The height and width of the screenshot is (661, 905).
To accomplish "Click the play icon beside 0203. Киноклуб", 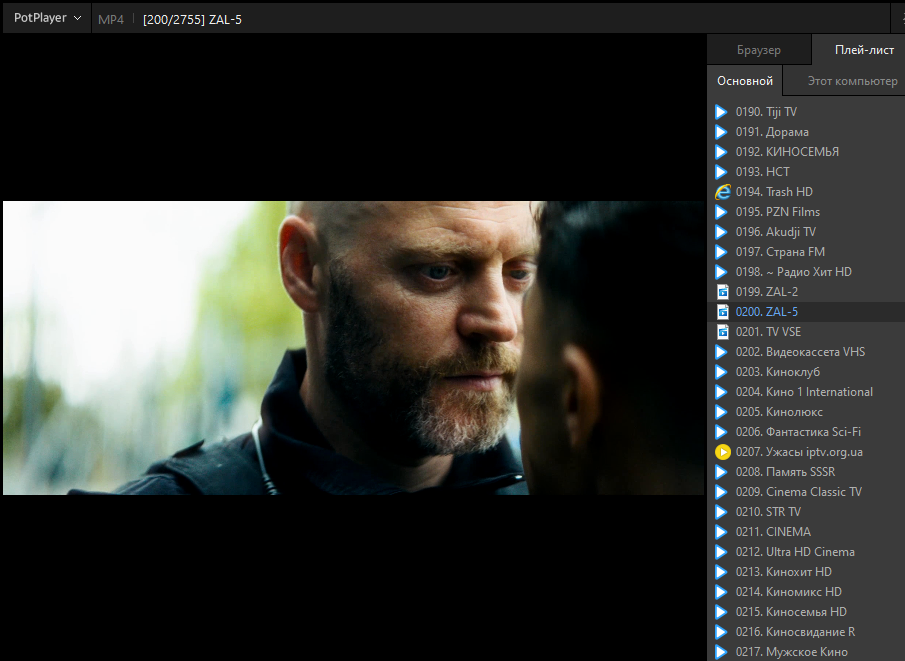I will 721,372.
